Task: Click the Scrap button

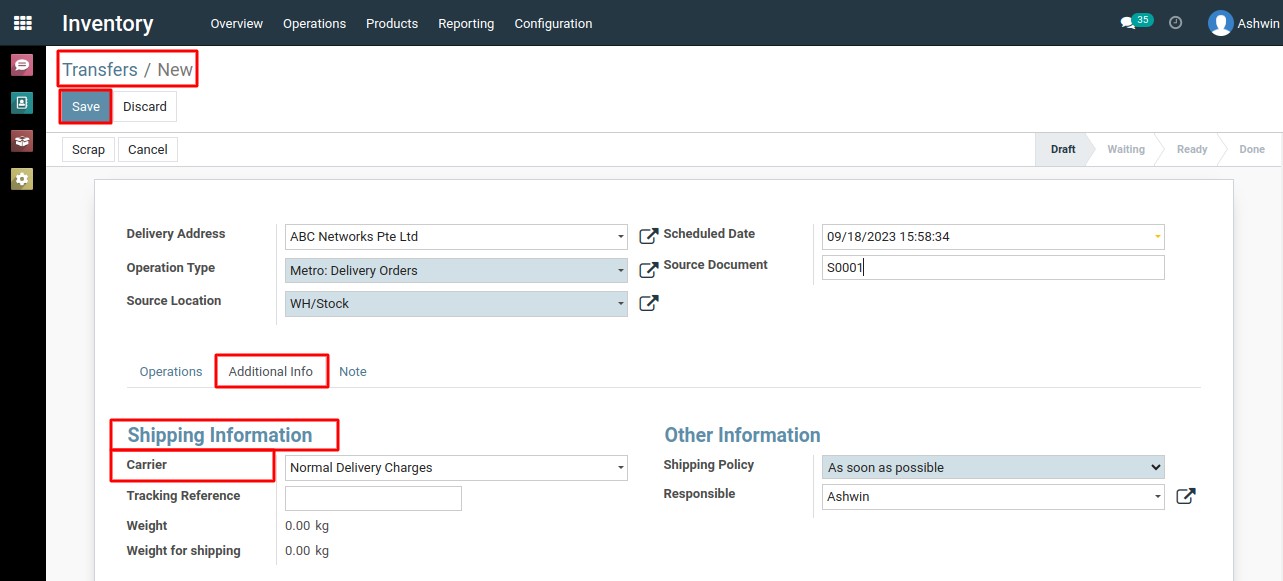Action: point(88,149)
